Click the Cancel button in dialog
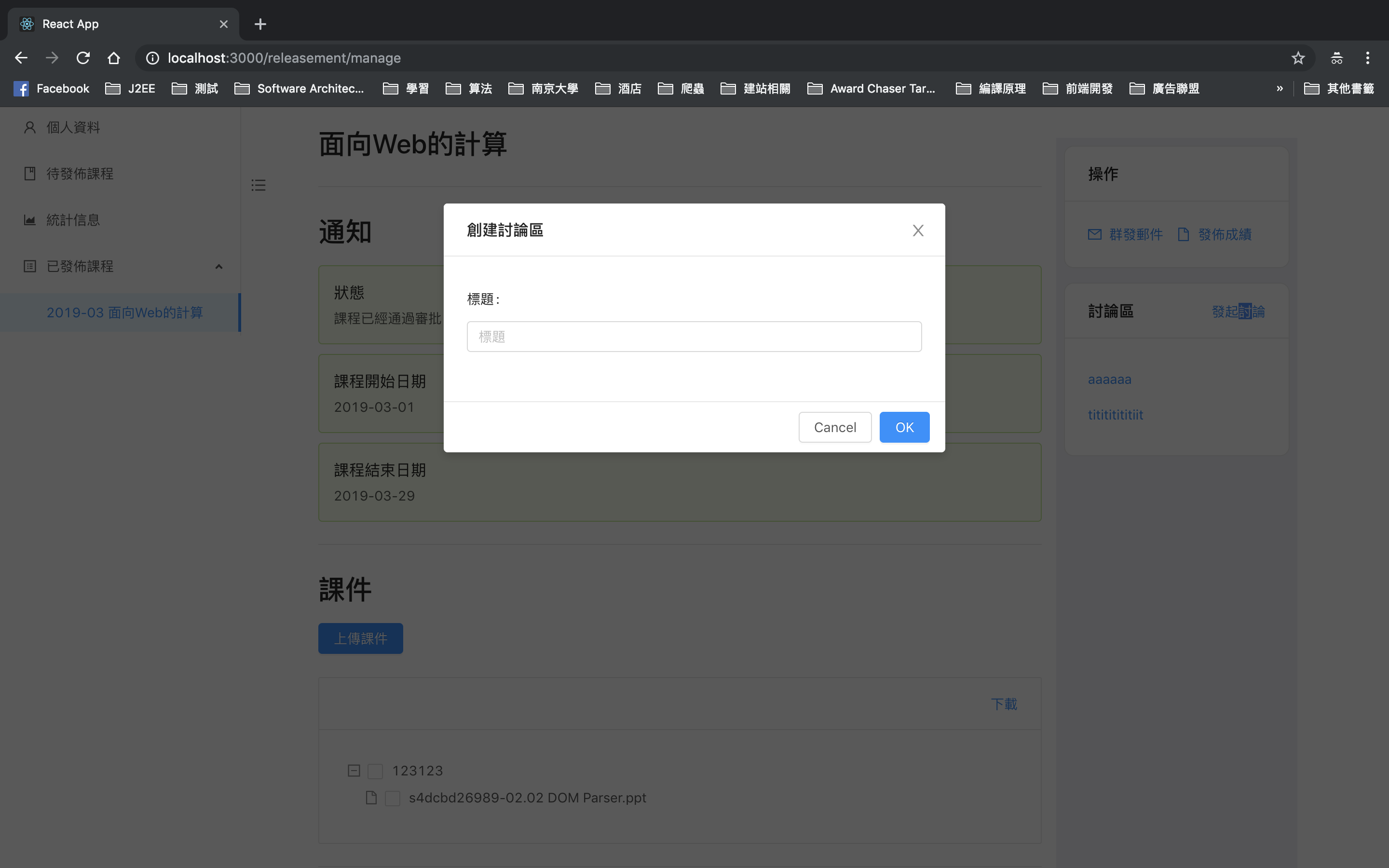The width and height of the screenshot is (1389, 868). click(x=834, y=427)
